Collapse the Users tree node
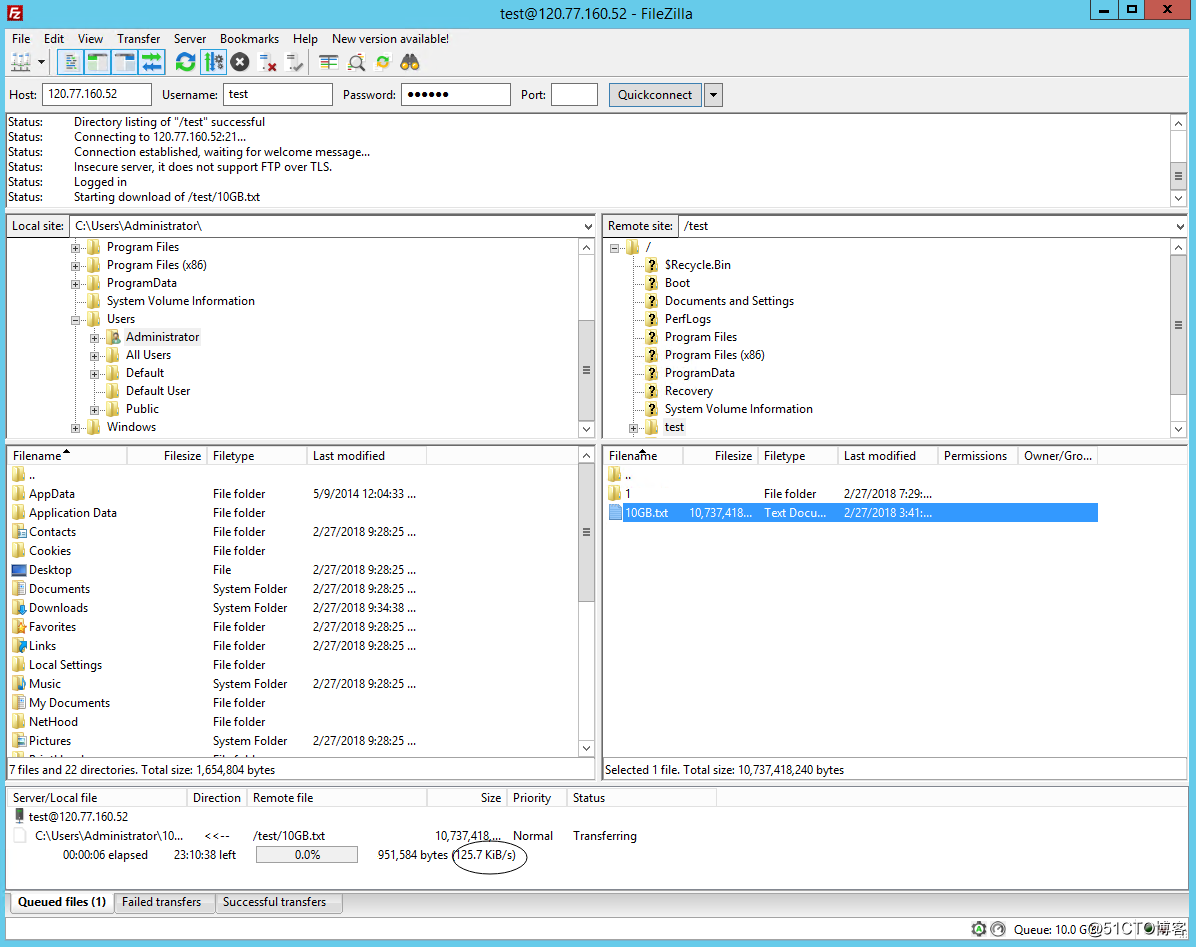The height and width of the screenshot is (947, 1196). point(76,320)
